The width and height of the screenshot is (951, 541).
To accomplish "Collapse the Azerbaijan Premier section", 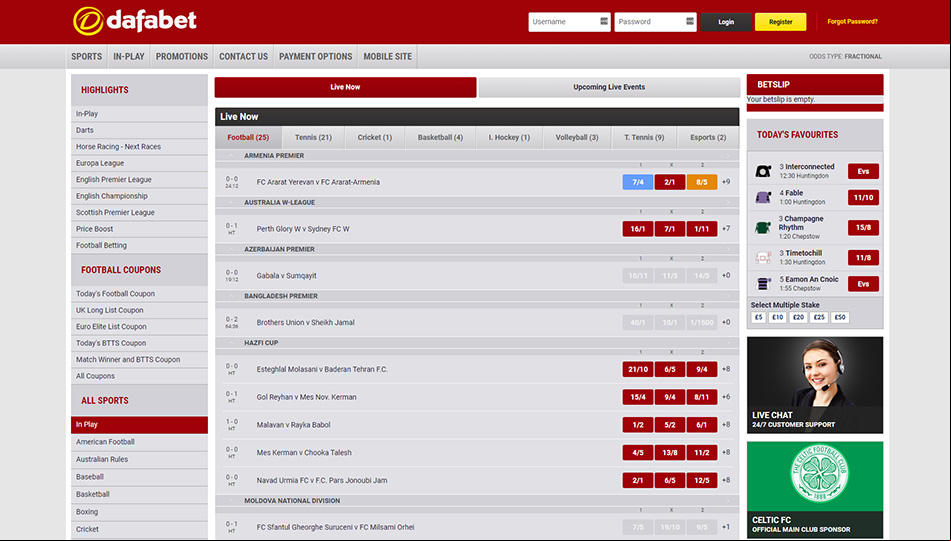I will pos(231,249).
